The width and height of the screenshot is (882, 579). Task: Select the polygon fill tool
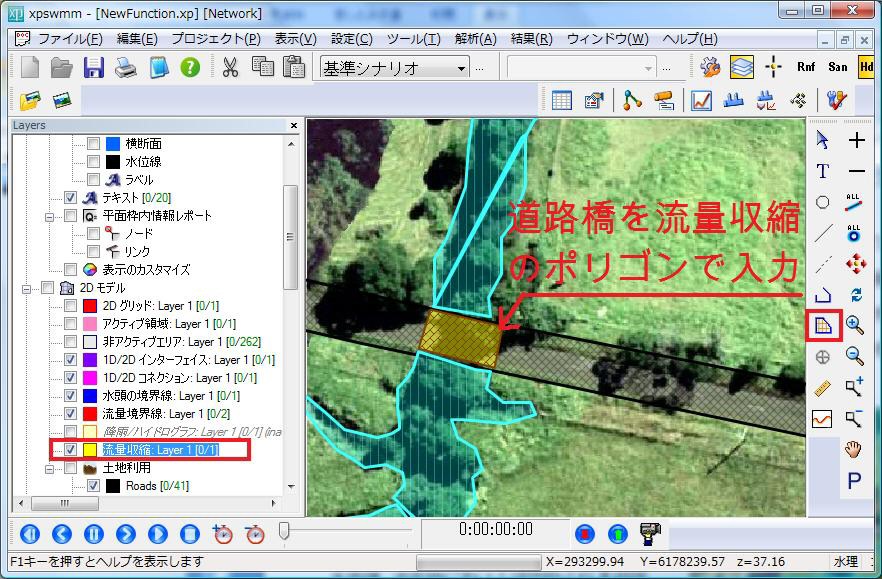coord(824,325)
